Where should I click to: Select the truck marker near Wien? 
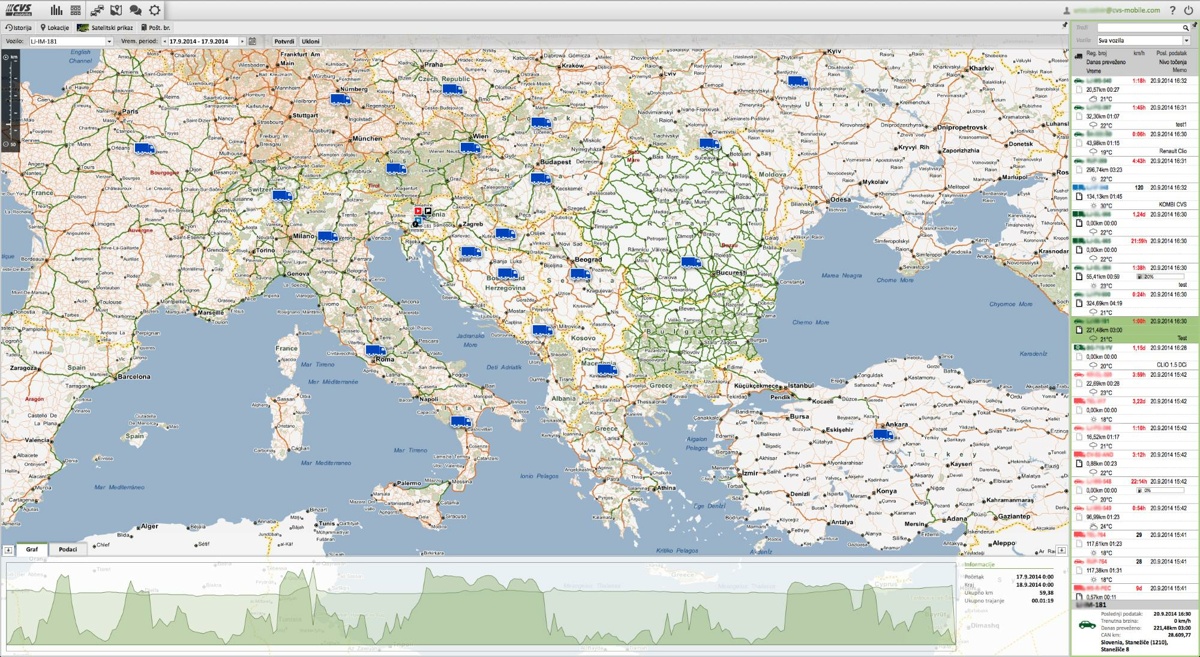coord(470,148)
